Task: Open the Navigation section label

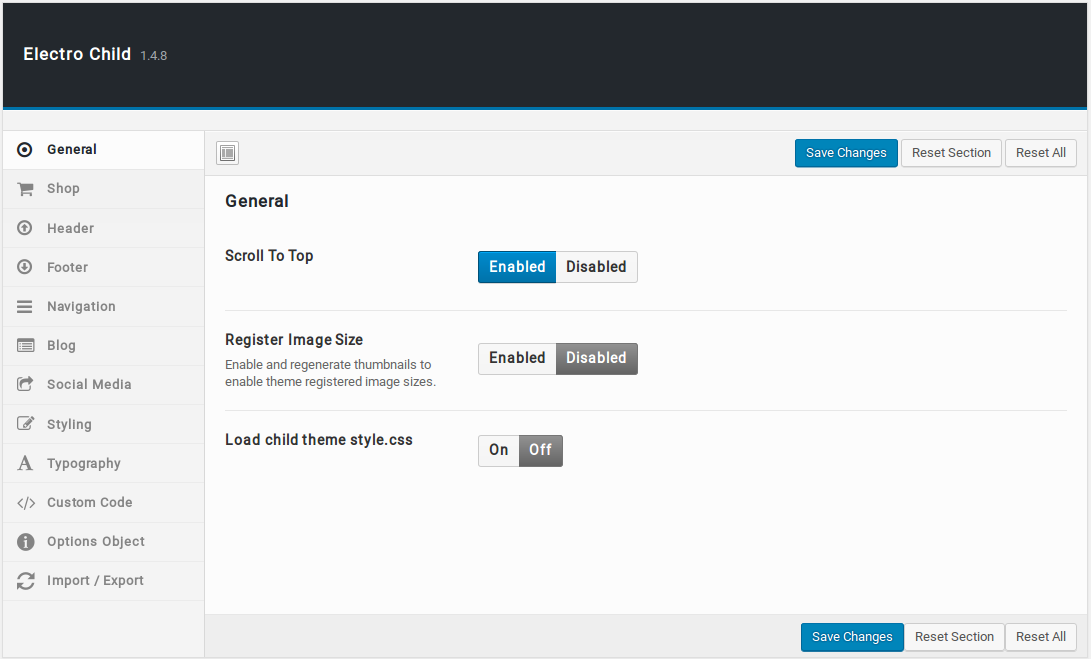Action: pyautogui.click(x=81, y=306)
